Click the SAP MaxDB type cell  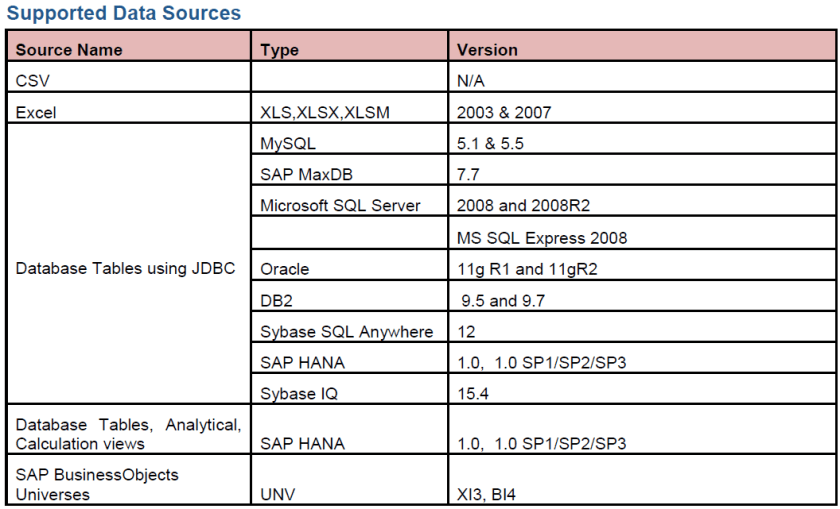tap(307, 175)
